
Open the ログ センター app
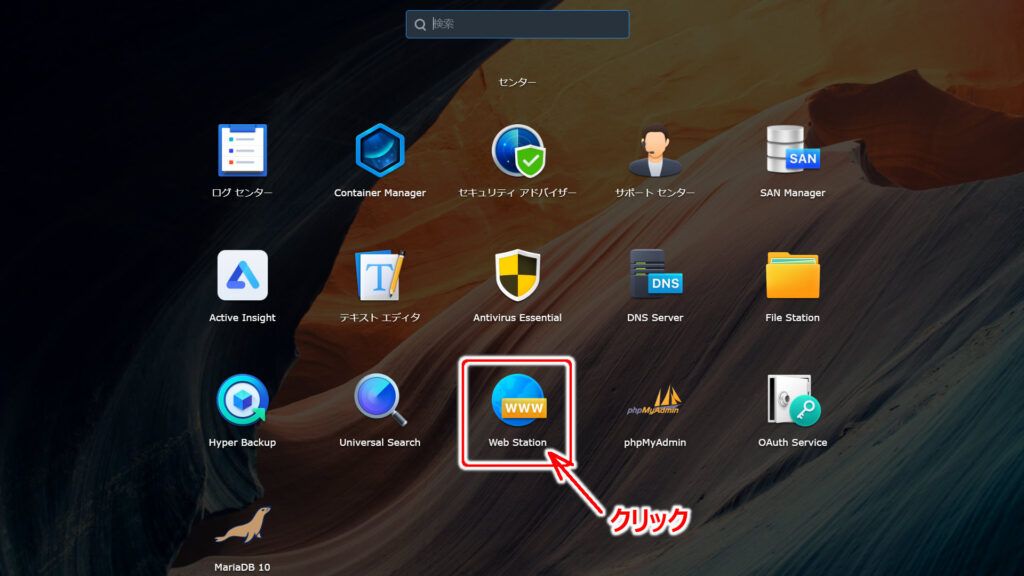click(x=242, y=151)
